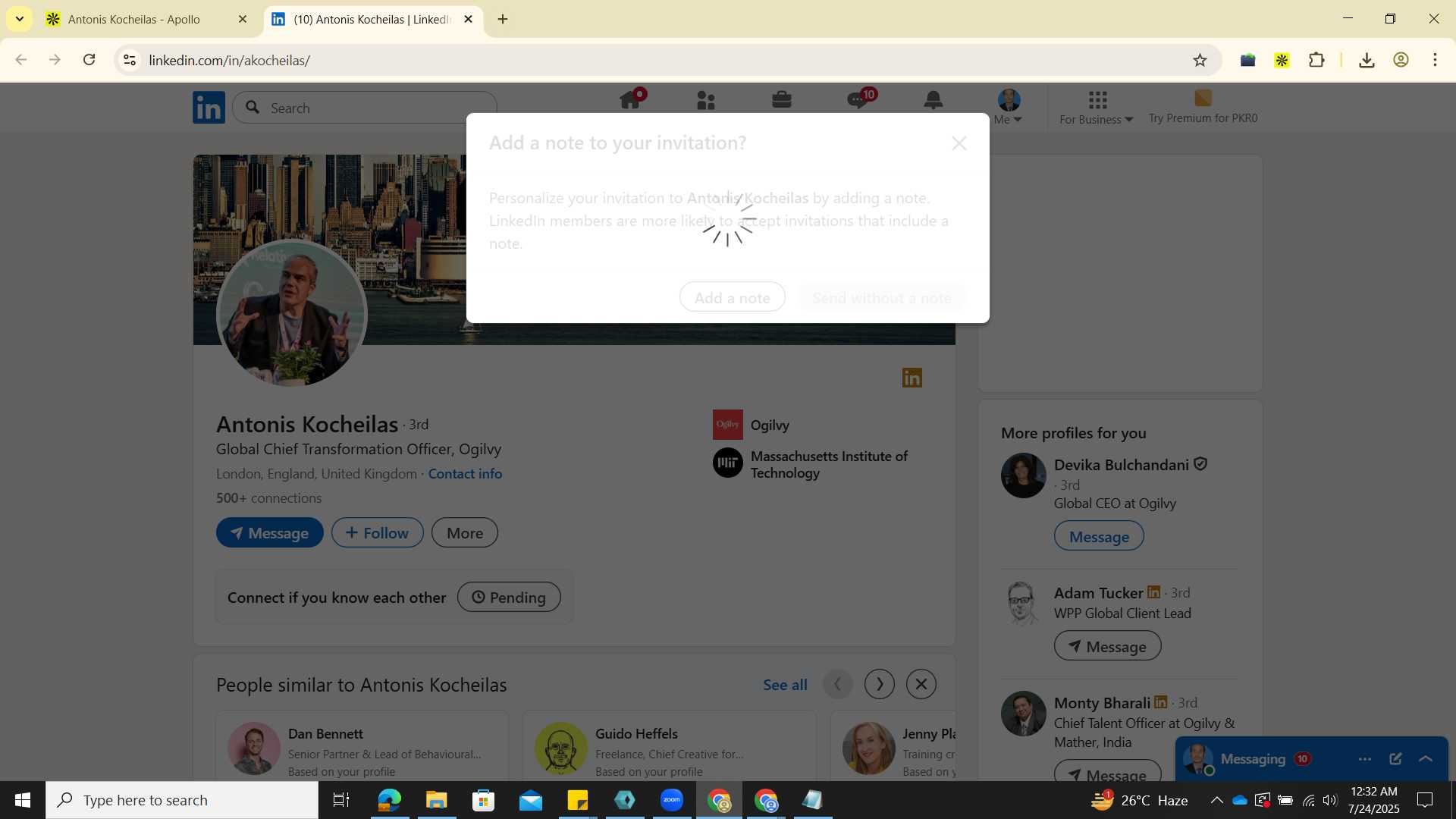Open File Explorer from taskbar
The image size is (1456, 819).
point(436,800)
